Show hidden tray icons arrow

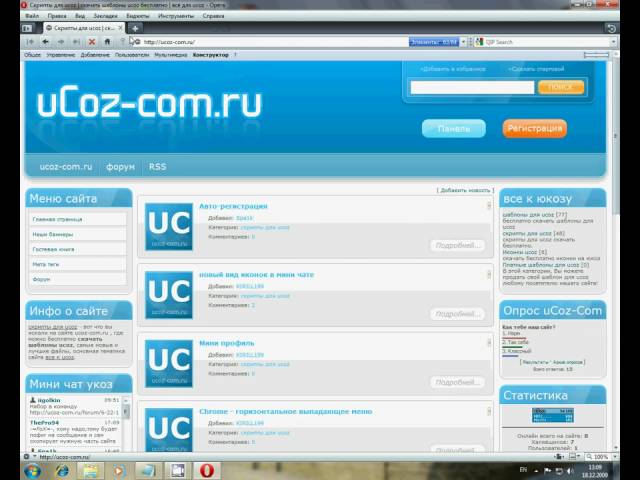point(536,471)
